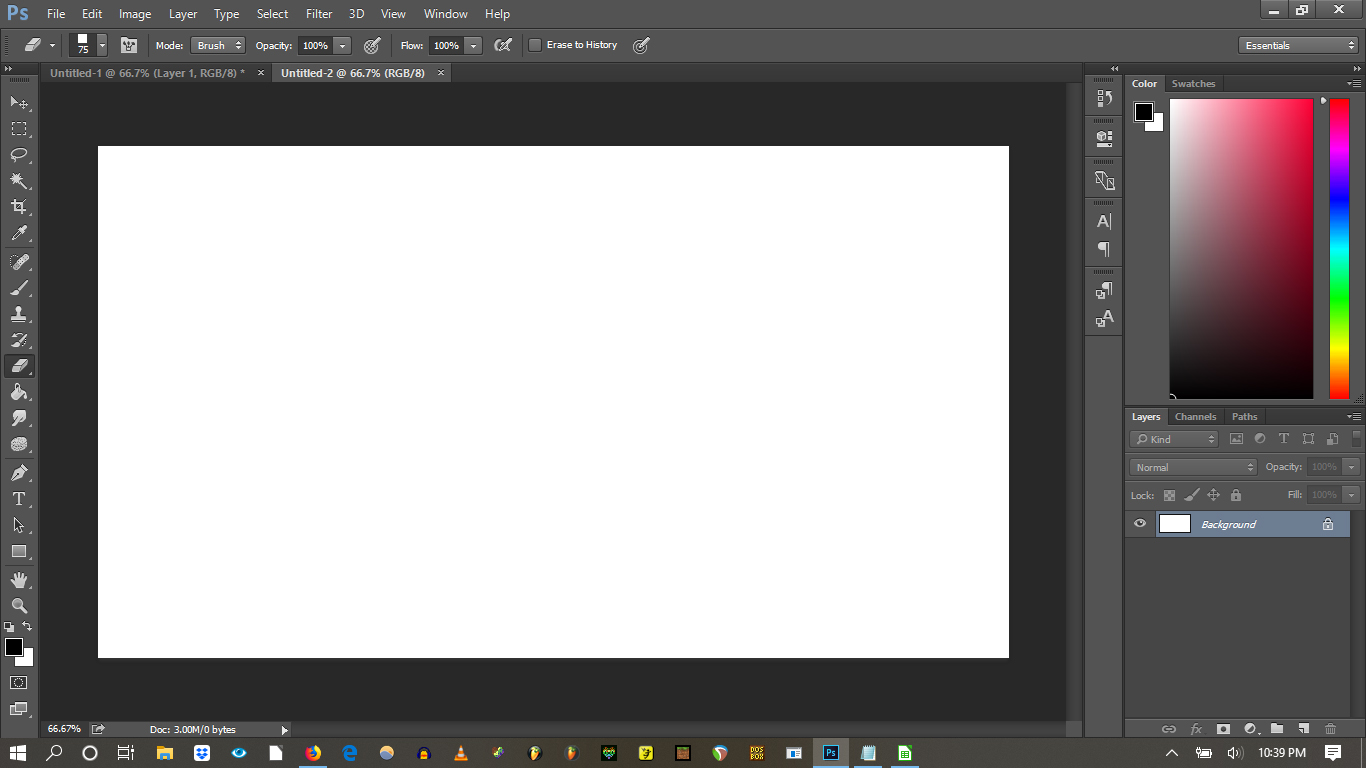Screen dimensions: 1366x768
Task: Toggle lock layer position
Action: click(x=1213, y=495)
